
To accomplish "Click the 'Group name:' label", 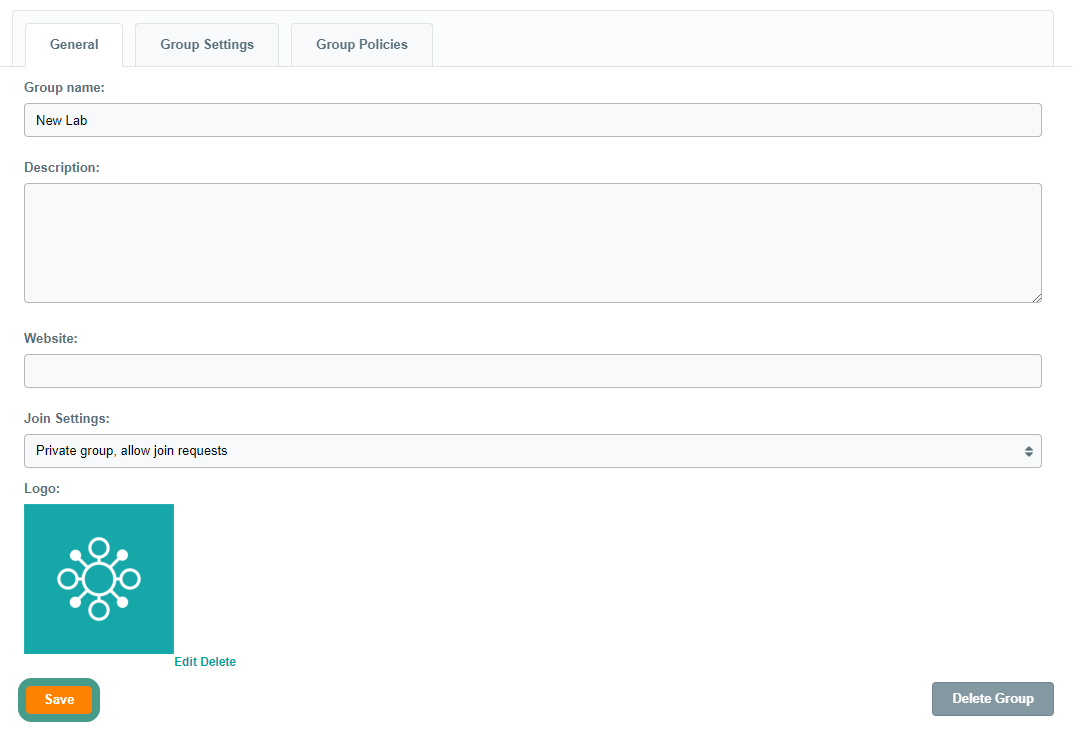I will click(x=64, y=88).
